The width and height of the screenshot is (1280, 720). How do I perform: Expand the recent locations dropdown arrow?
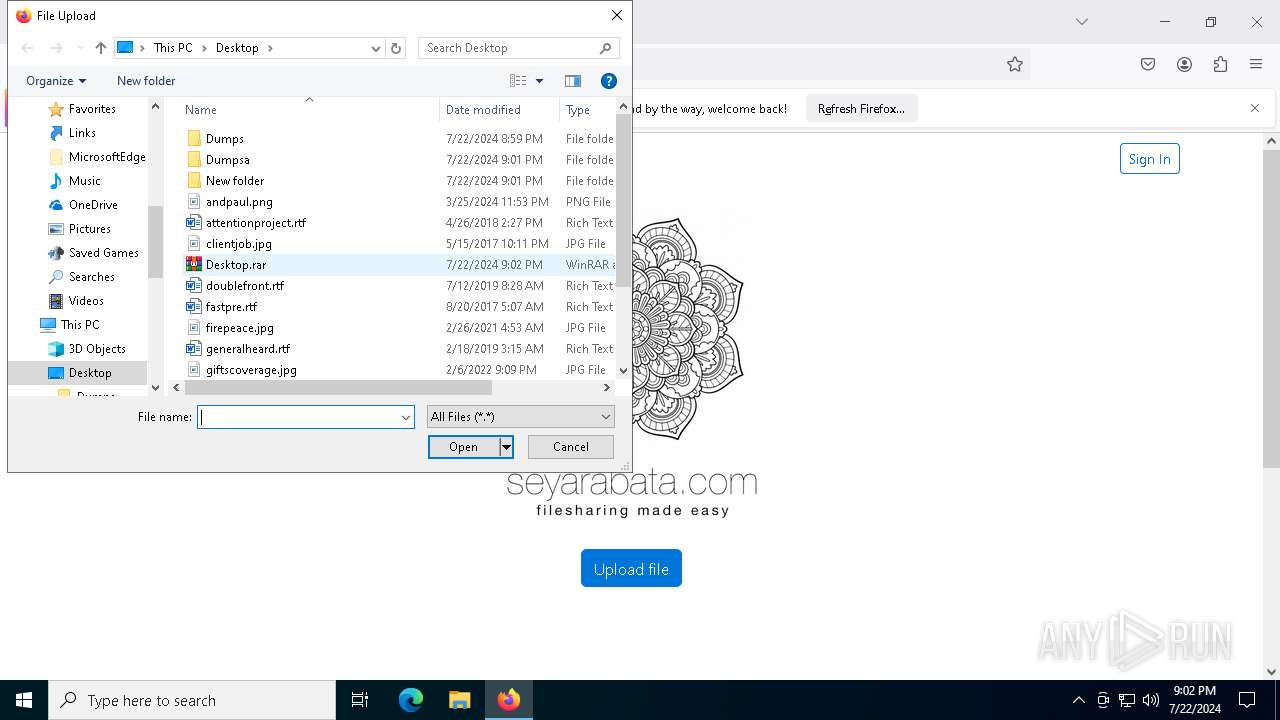pos(80,48)
